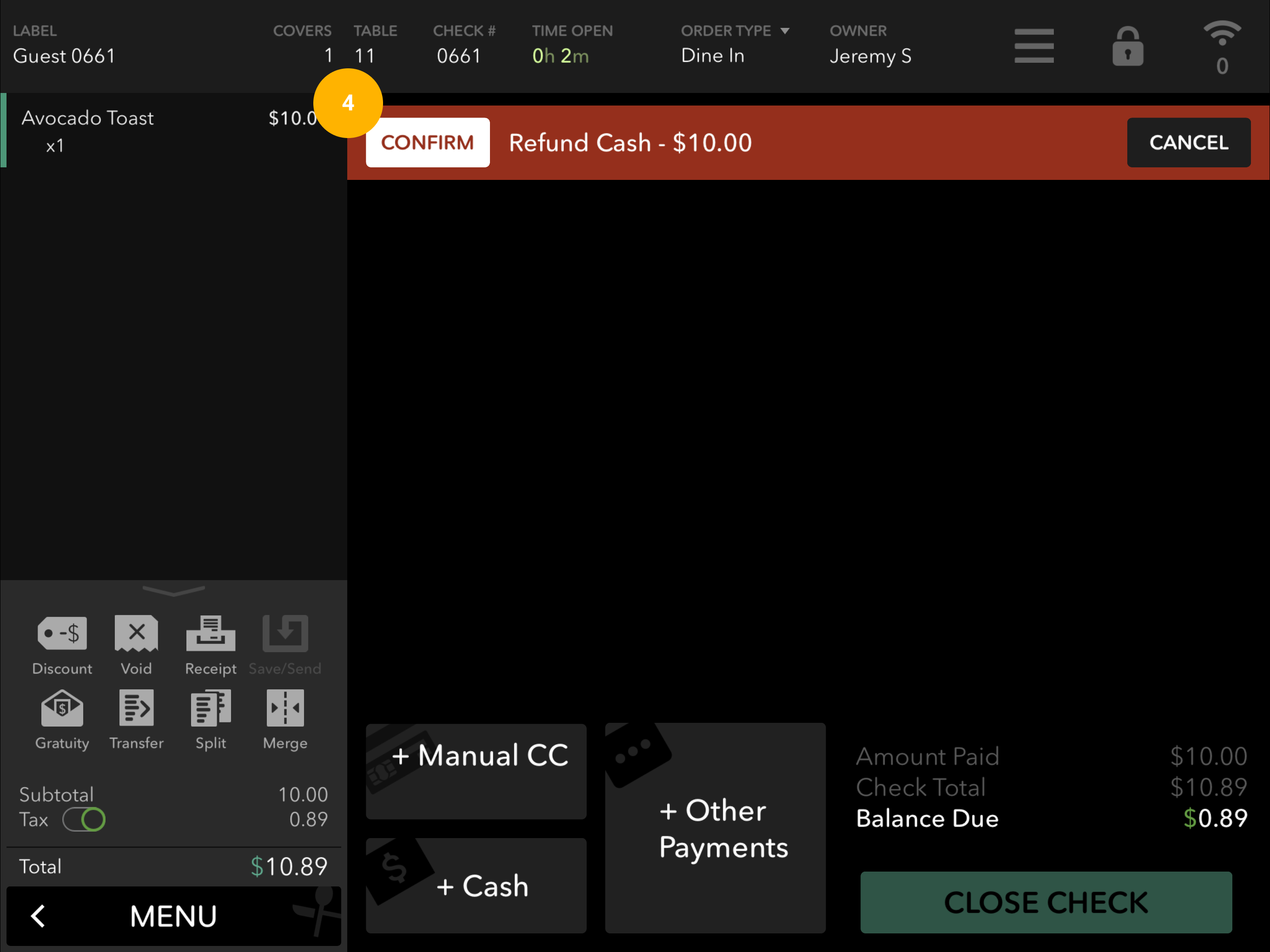Screen dimensions: 1270x952
Task: Tap the owner name Jeremy S
Action: pyautogui.click(x=870, y=56)
